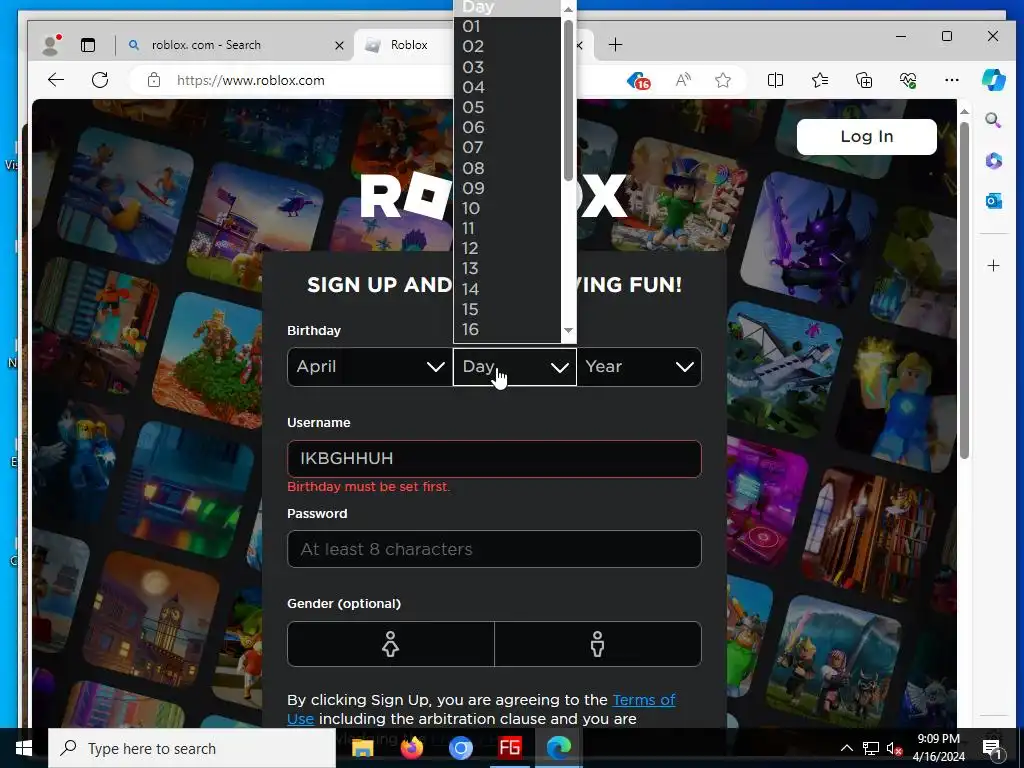Pick day 14 in the dropdown
Image resolution: width=1024 pixels, height=768 pixels.
(x=507, y=289)
